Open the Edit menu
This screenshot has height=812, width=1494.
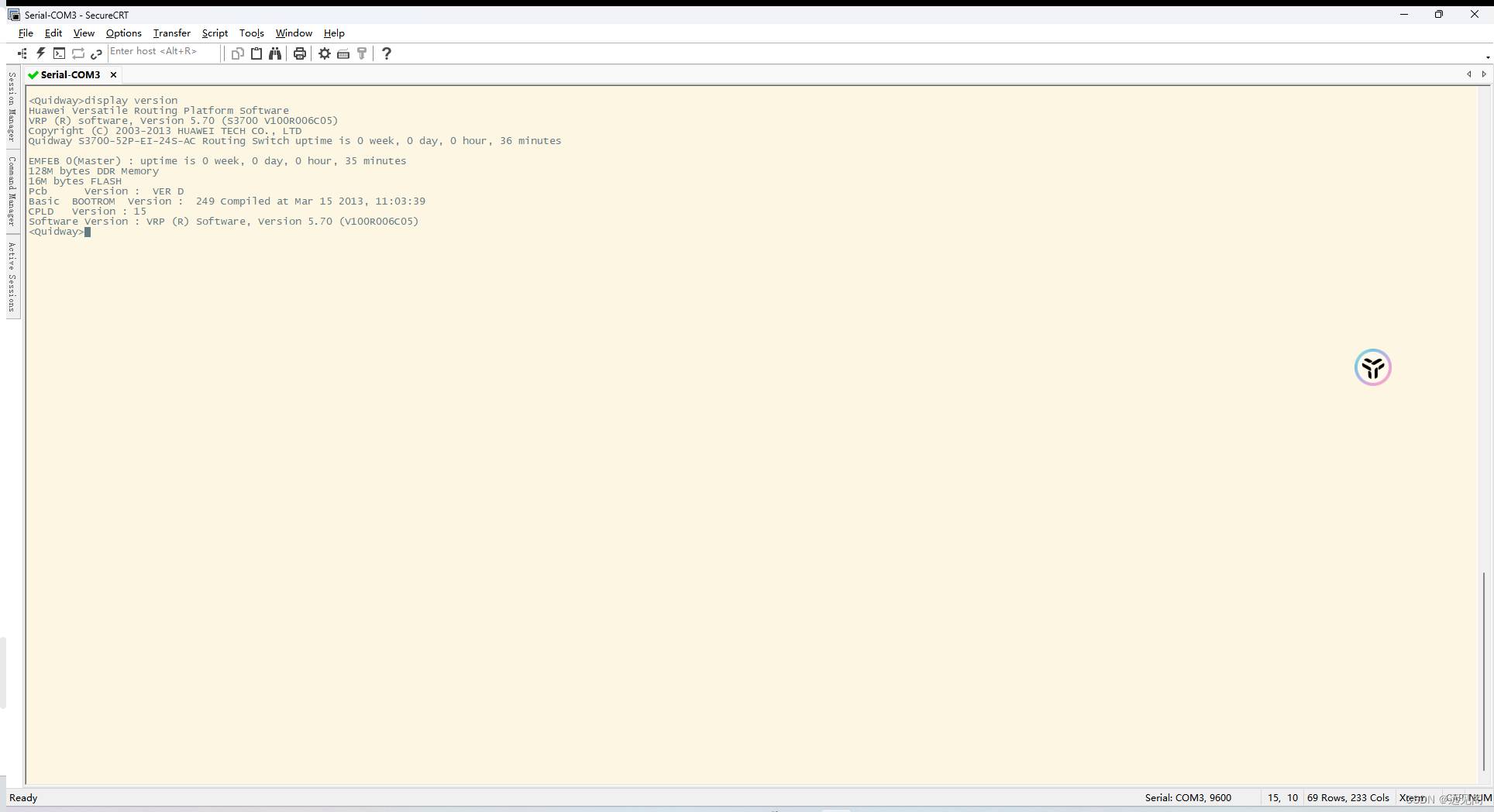tap(53, 33)
